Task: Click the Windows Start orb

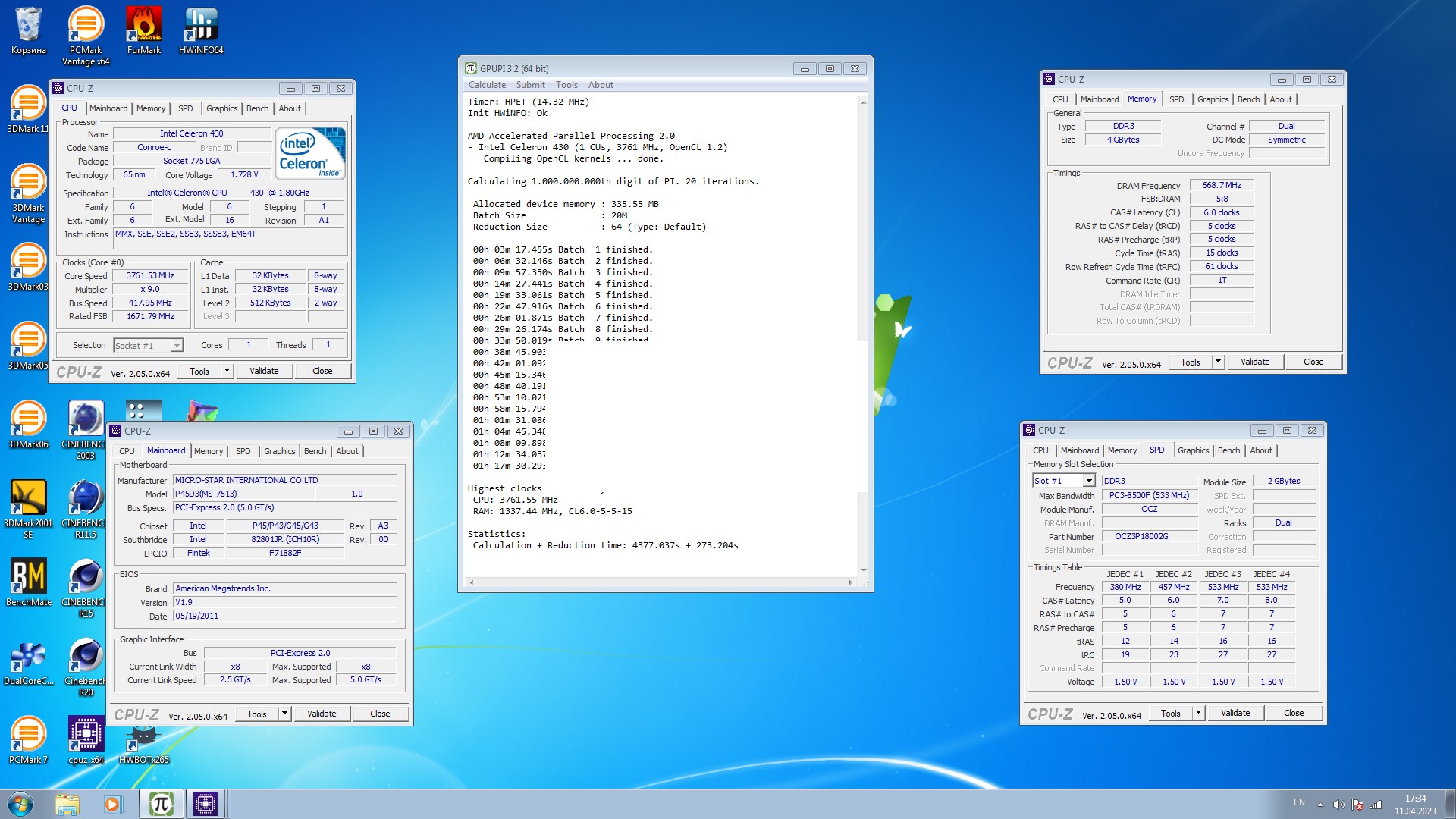Action: coord(20,804)
